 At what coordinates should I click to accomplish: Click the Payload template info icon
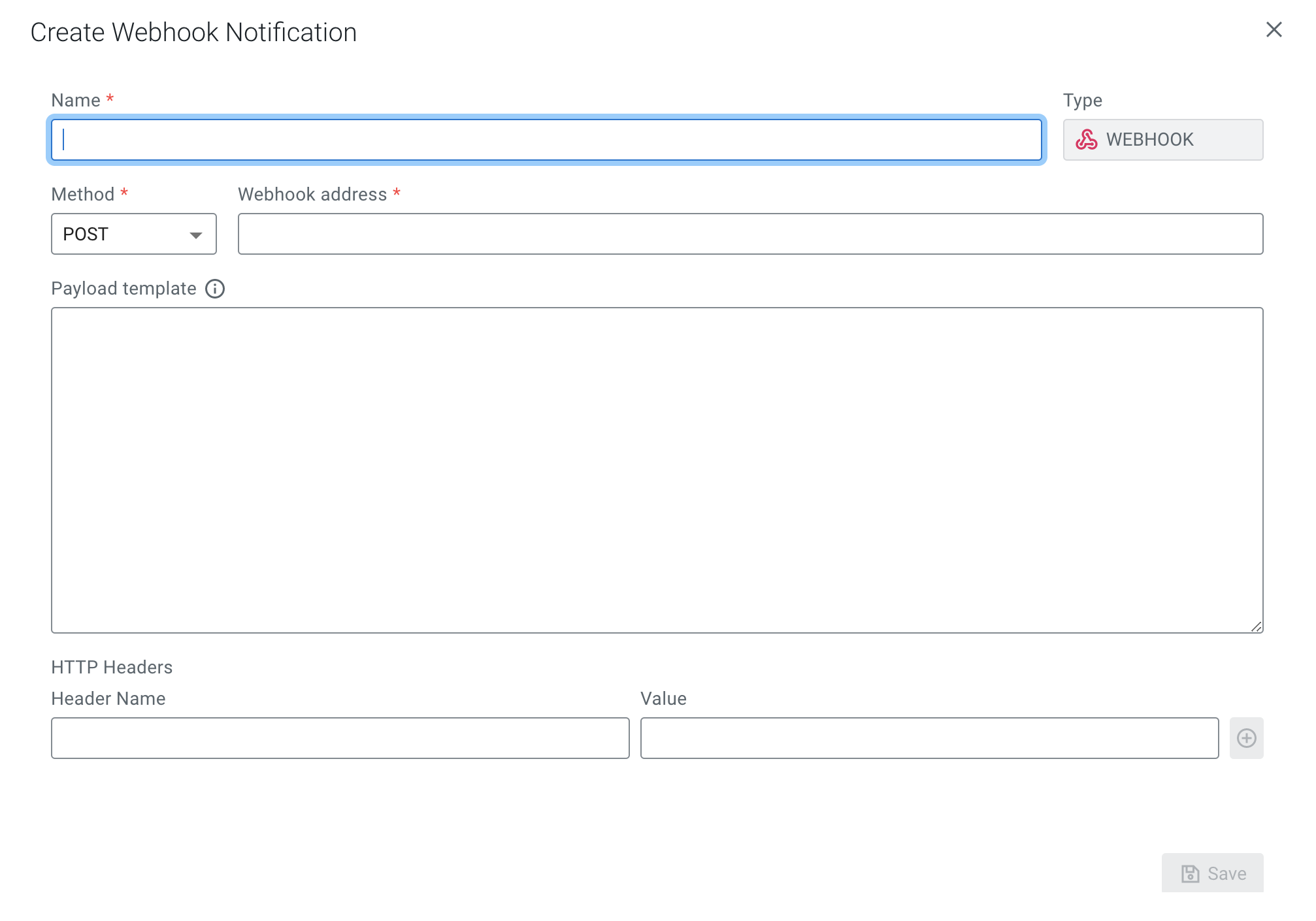click(215, 289)
